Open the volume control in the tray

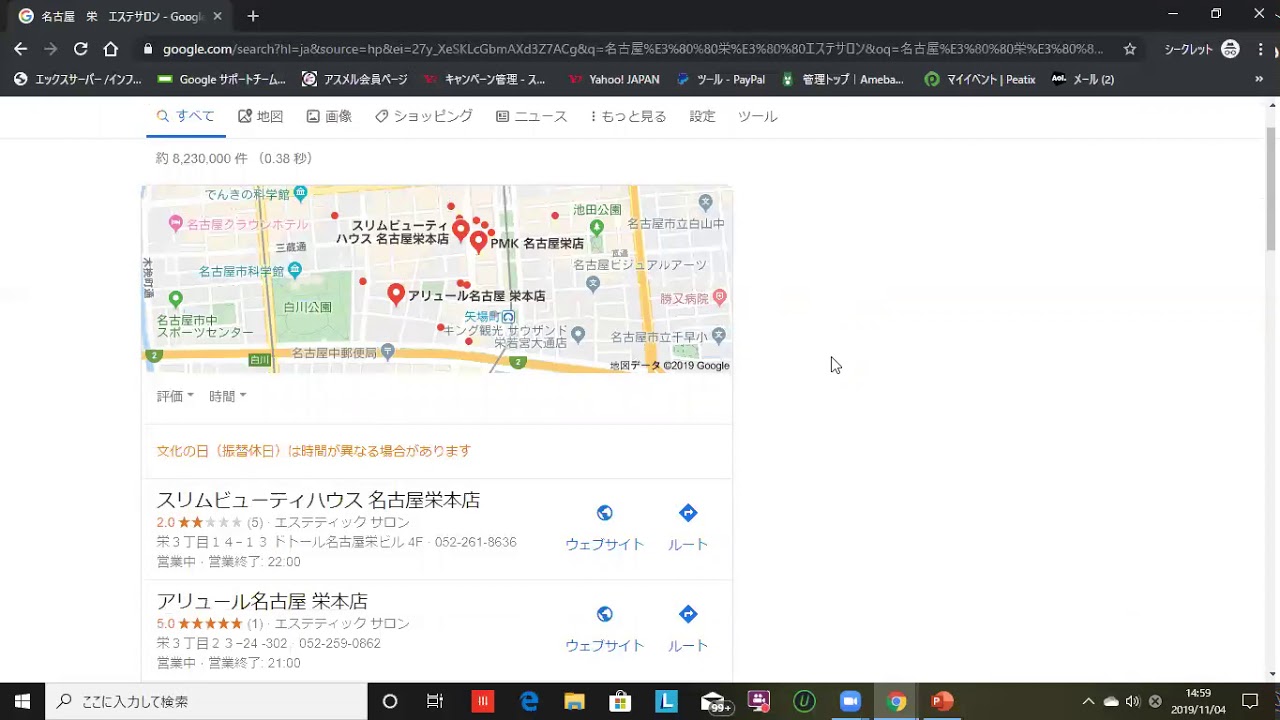pyautogui.click(x=1132, y=701)
